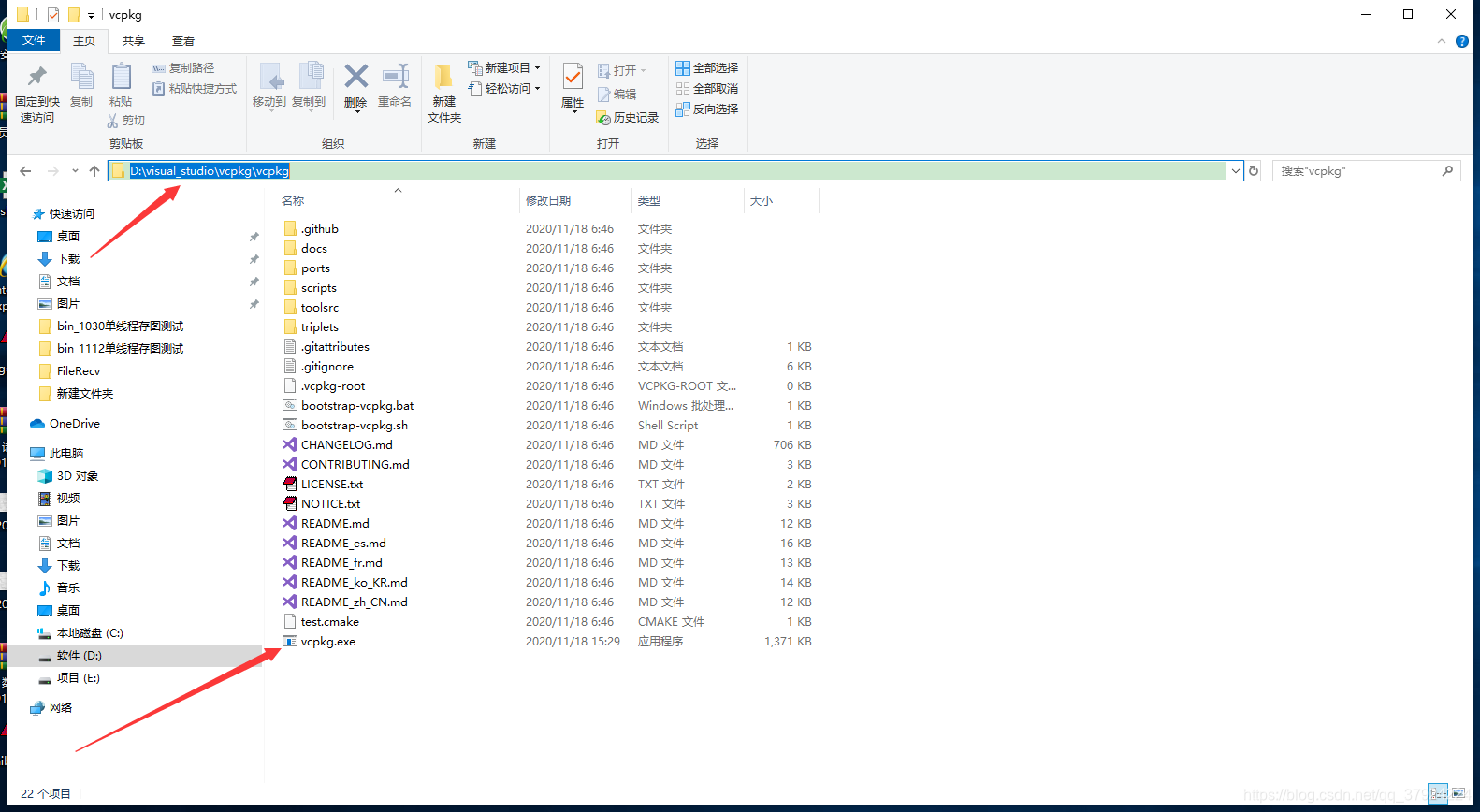This screenshot has width=1480, height=812.
Task: Open the Help question mark icon
Action: [x=1462, y=41]
